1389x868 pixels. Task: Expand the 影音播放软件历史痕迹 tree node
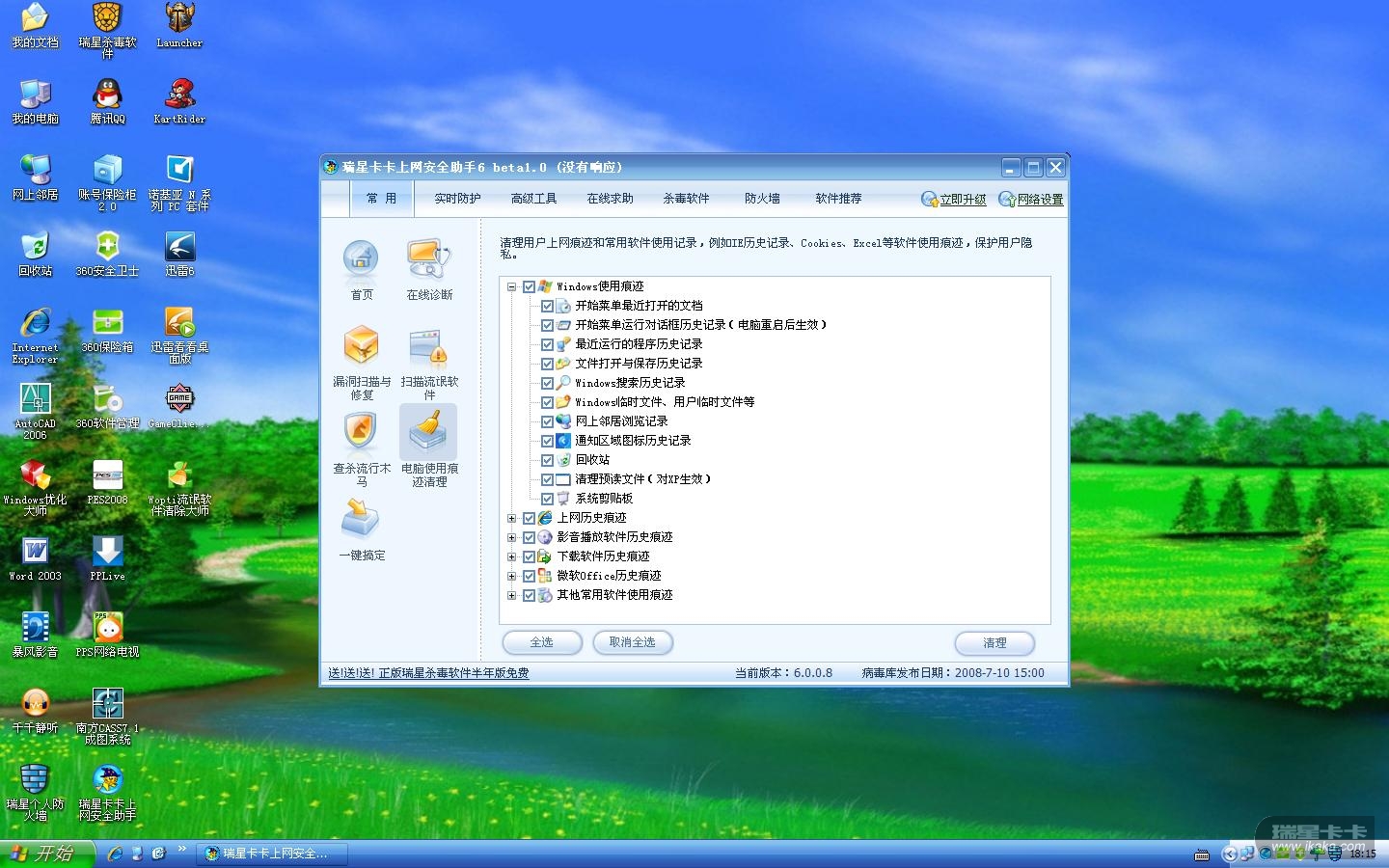point(511,537)
